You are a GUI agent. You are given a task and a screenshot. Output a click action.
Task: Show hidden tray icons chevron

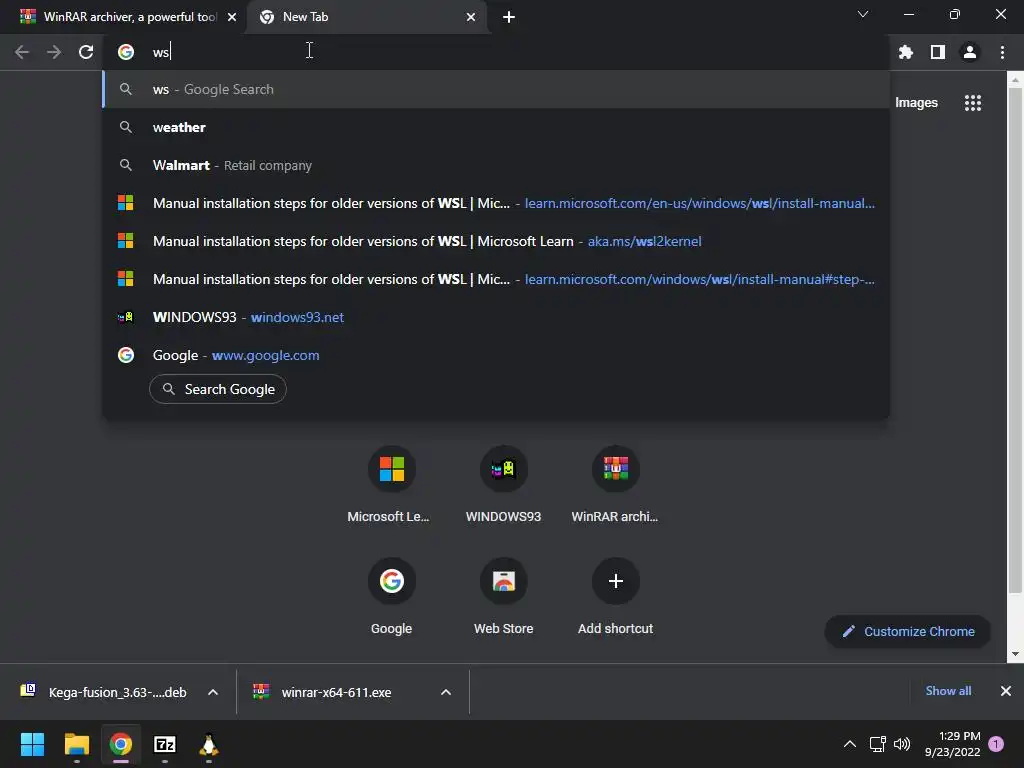click(x=849, y=744)
